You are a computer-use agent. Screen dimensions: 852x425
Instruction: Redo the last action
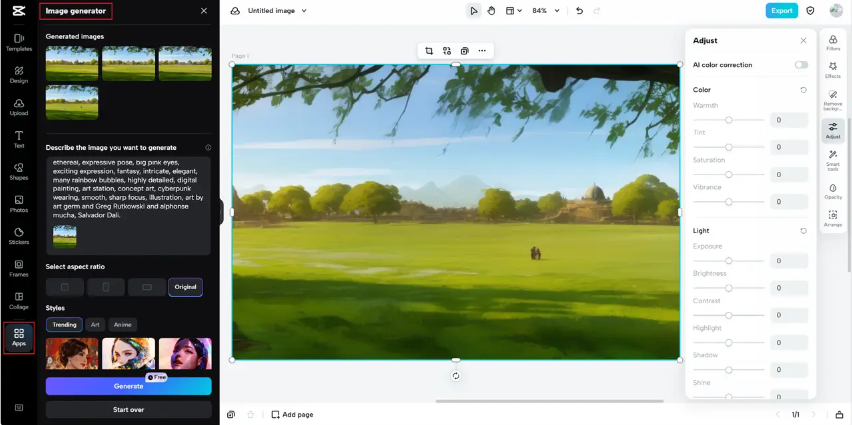click(x=597, y=11)
